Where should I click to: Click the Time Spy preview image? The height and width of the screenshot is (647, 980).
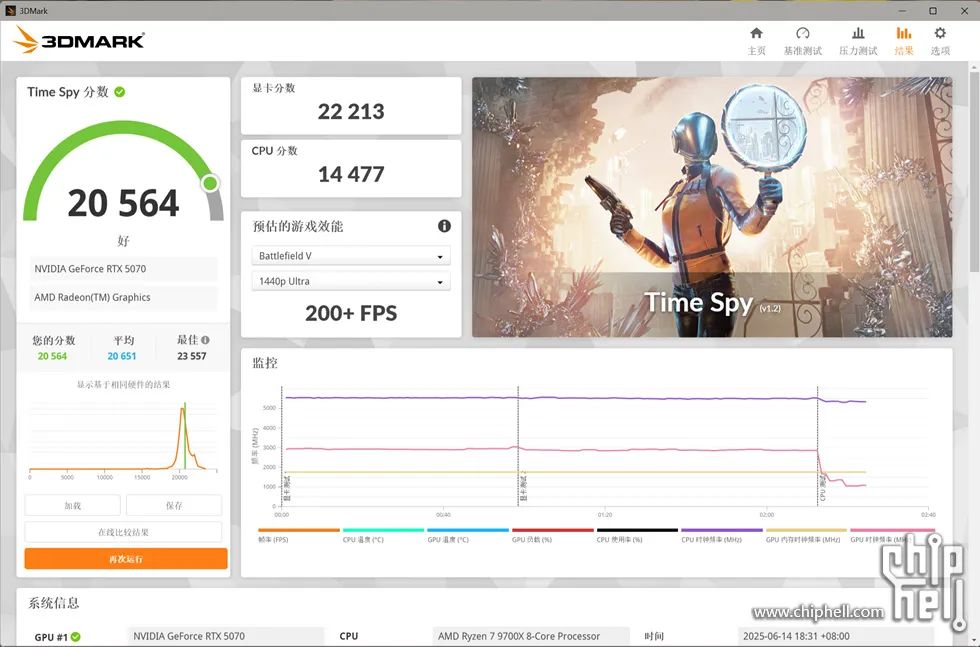712,207
